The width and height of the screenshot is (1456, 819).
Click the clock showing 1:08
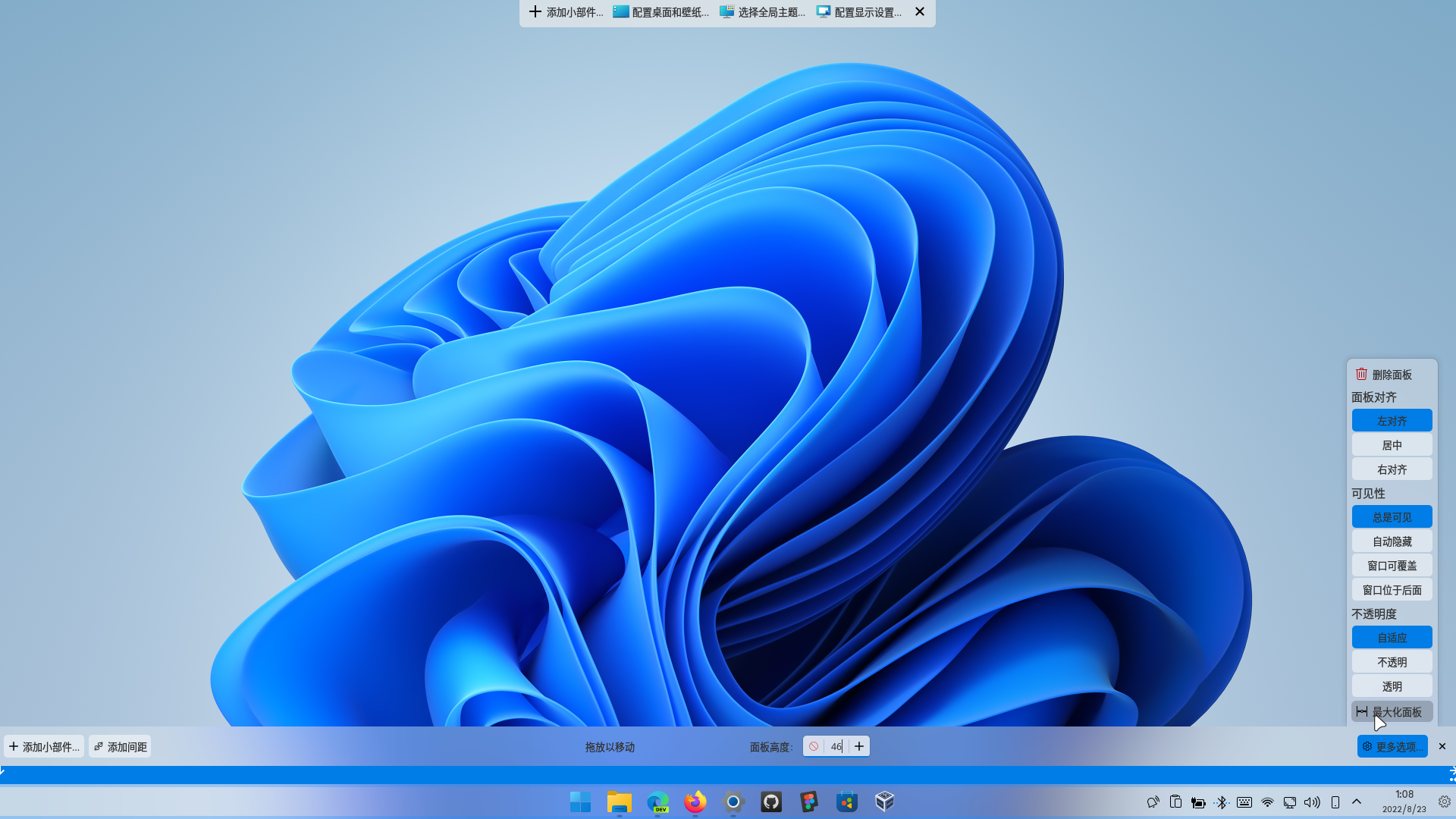[x=1404, y=802]
